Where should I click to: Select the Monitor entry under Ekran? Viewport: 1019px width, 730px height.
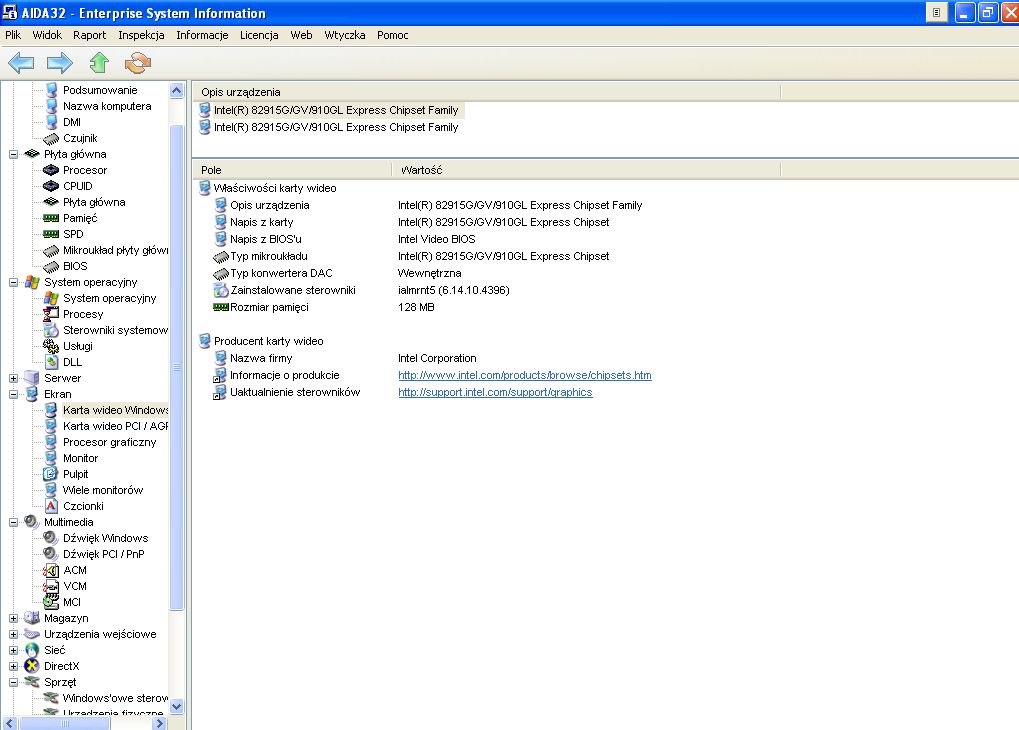point(80,458)
